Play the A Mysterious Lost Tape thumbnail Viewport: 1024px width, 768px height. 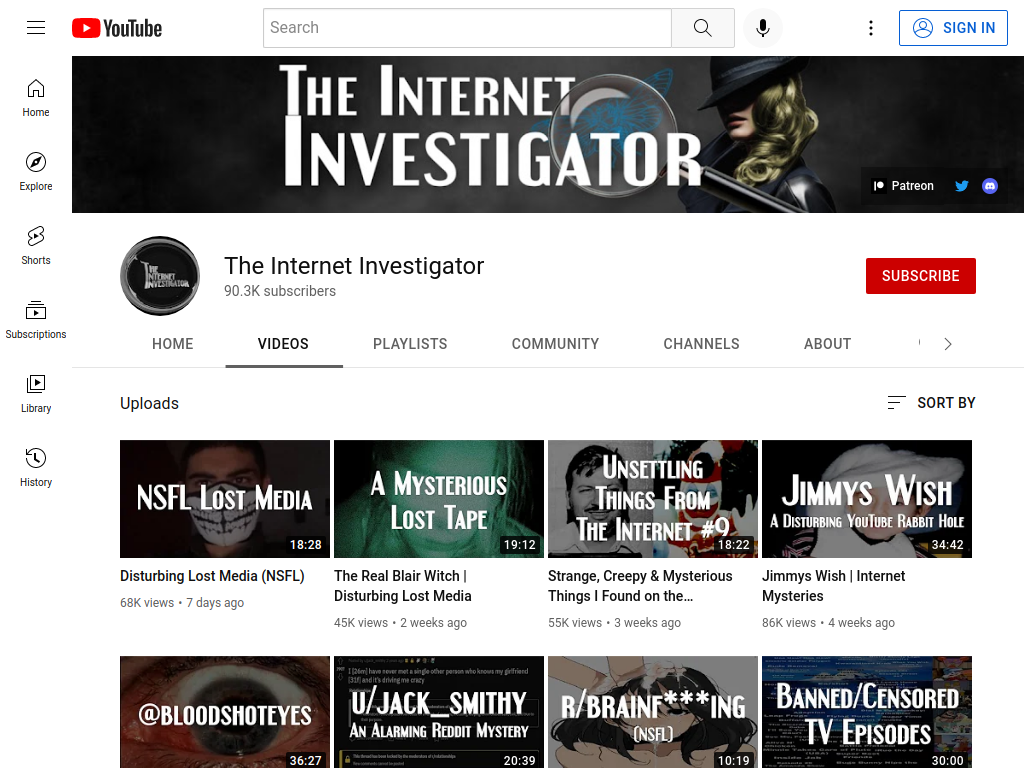point(439,499)
